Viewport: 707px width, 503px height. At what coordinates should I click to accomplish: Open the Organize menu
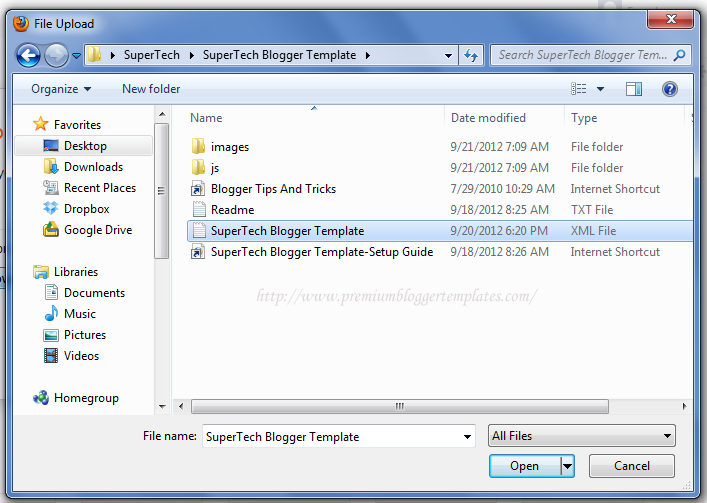(x=61, y=89)
